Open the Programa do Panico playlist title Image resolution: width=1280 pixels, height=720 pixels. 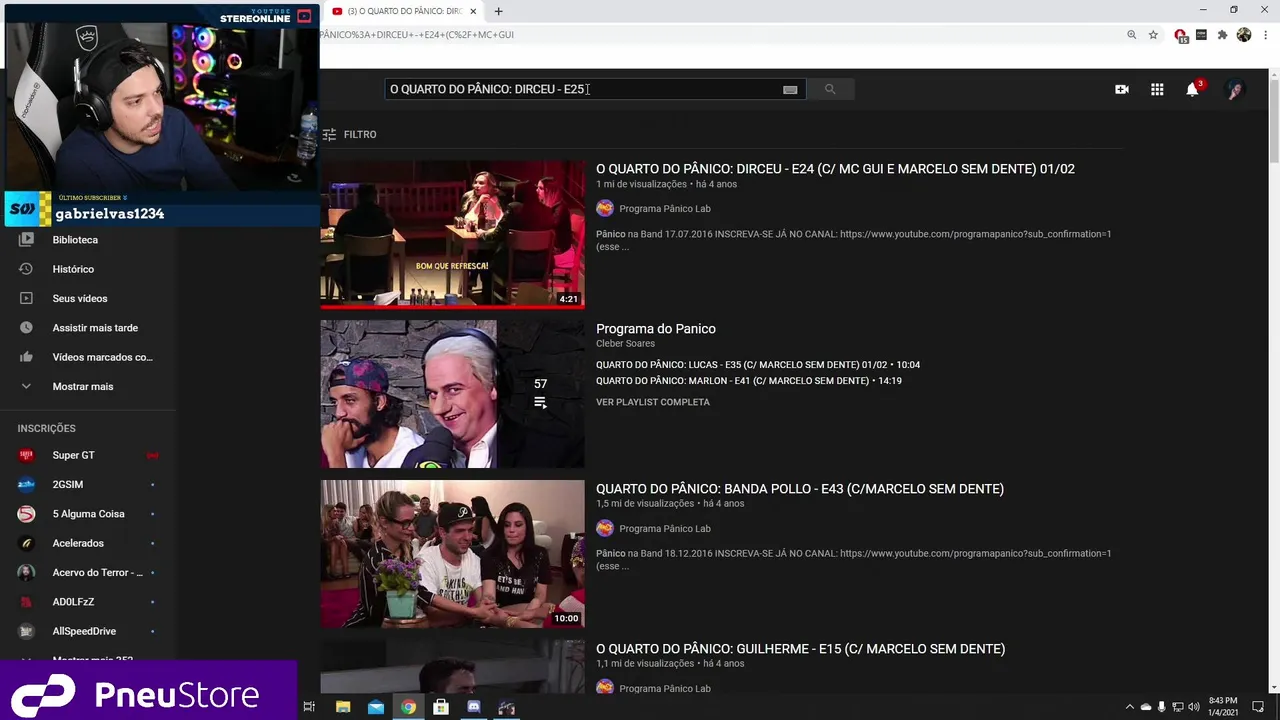(x=656, y=329)
